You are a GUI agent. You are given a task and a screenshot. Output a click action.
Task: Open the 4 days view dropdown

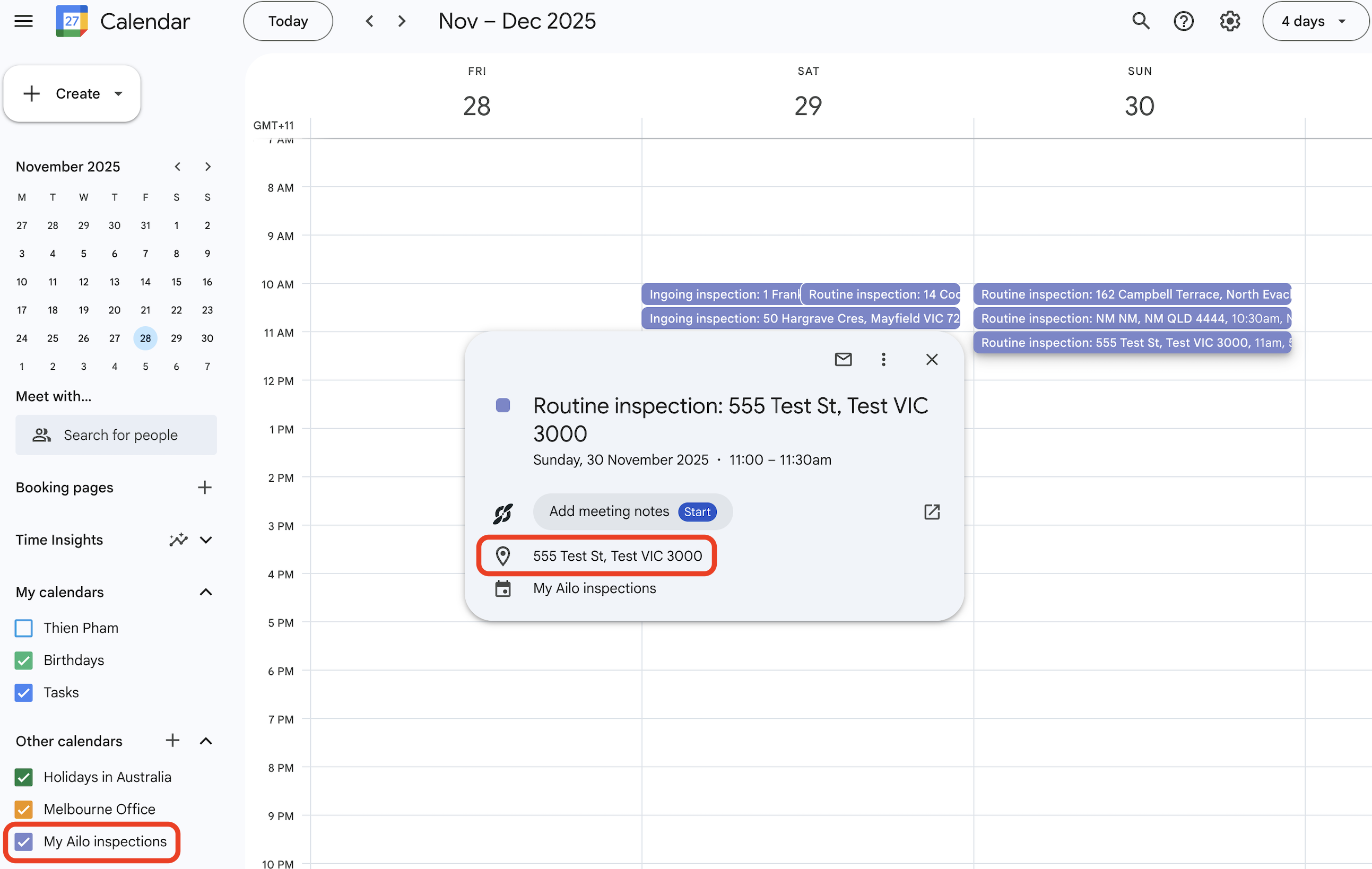tap(1314, 21)
